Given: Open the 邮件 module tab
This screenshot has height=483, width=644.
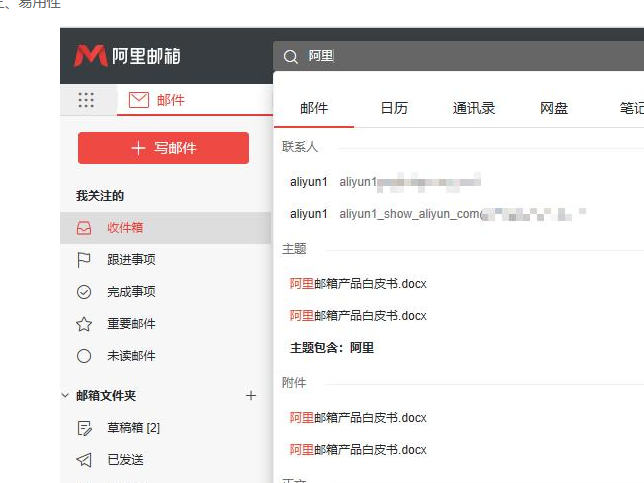Looking at the screenshot, I should click(x=158, y=100).
